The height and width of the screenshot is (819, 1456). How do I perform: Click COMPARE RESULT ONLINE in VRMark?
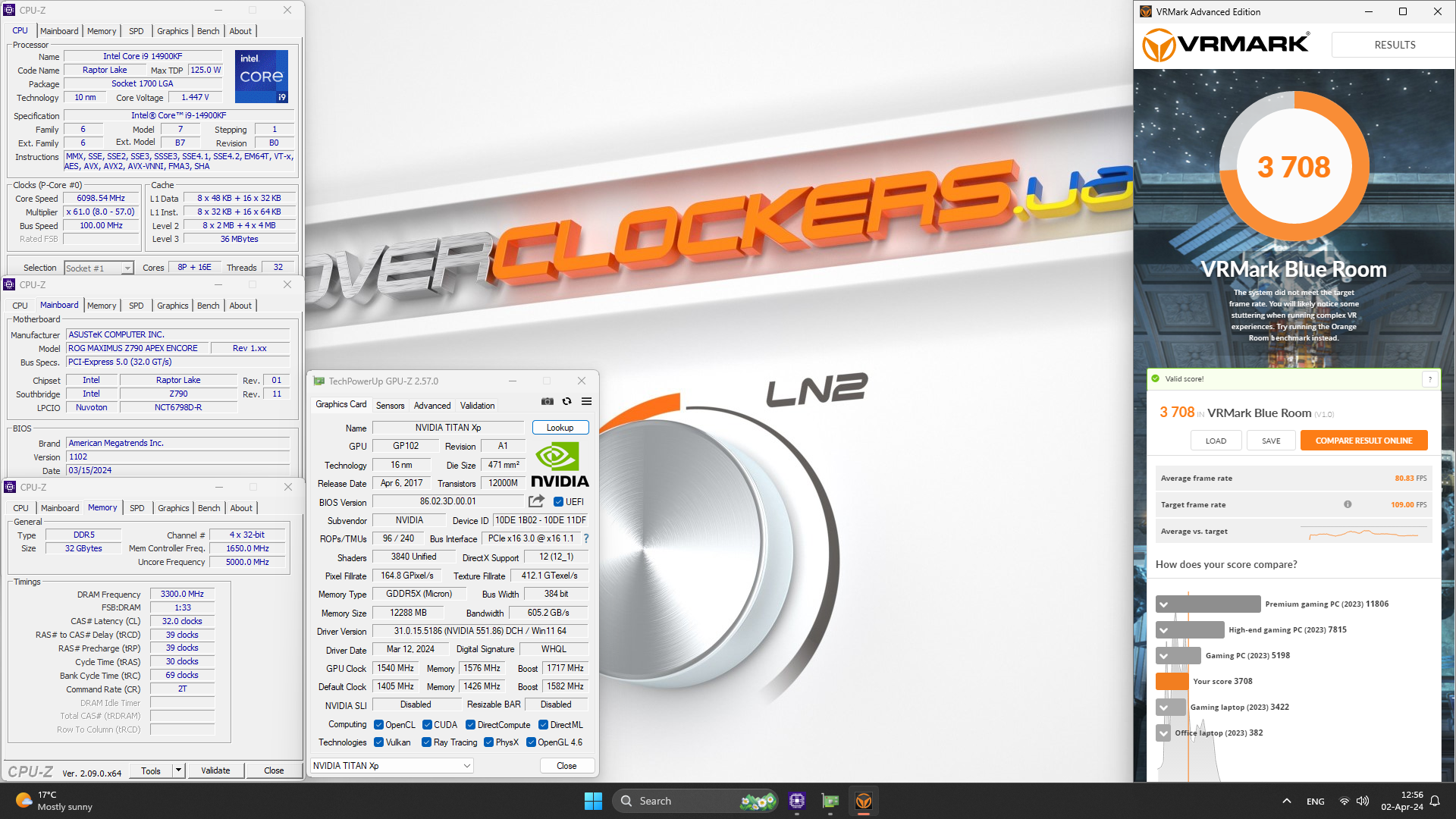[x=1363, y=441]
